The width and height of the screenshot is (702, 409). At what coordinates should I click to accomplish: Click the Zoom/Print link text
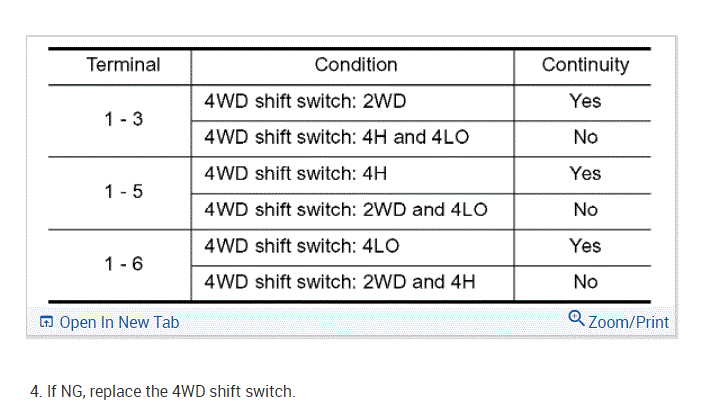coord(627,322)
